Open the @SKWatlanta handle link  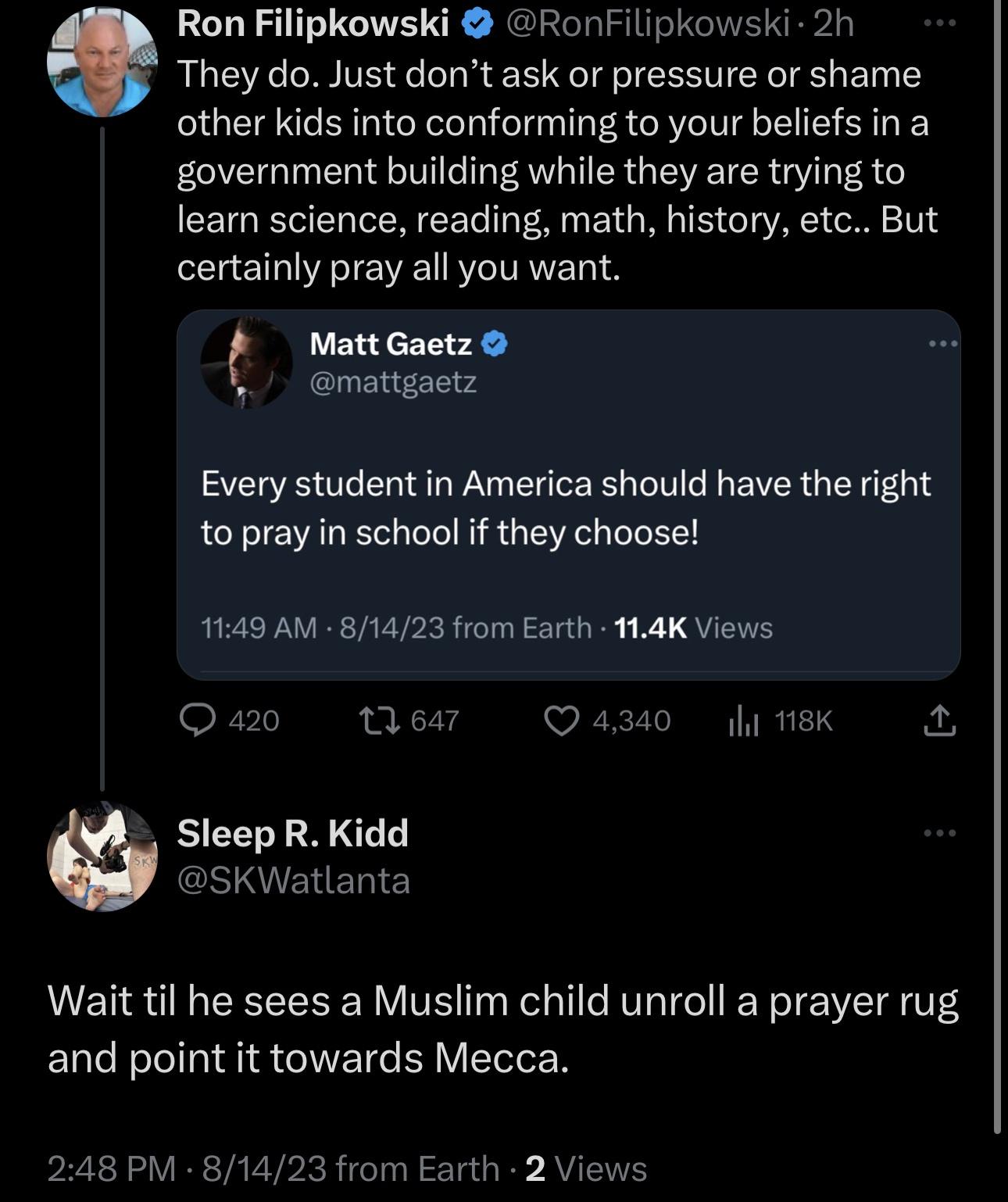pos(294,881)
